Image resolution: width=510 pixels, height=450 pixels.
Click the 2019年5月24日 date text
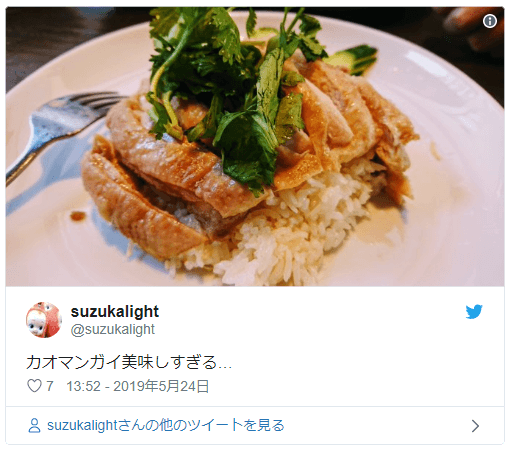161,386
